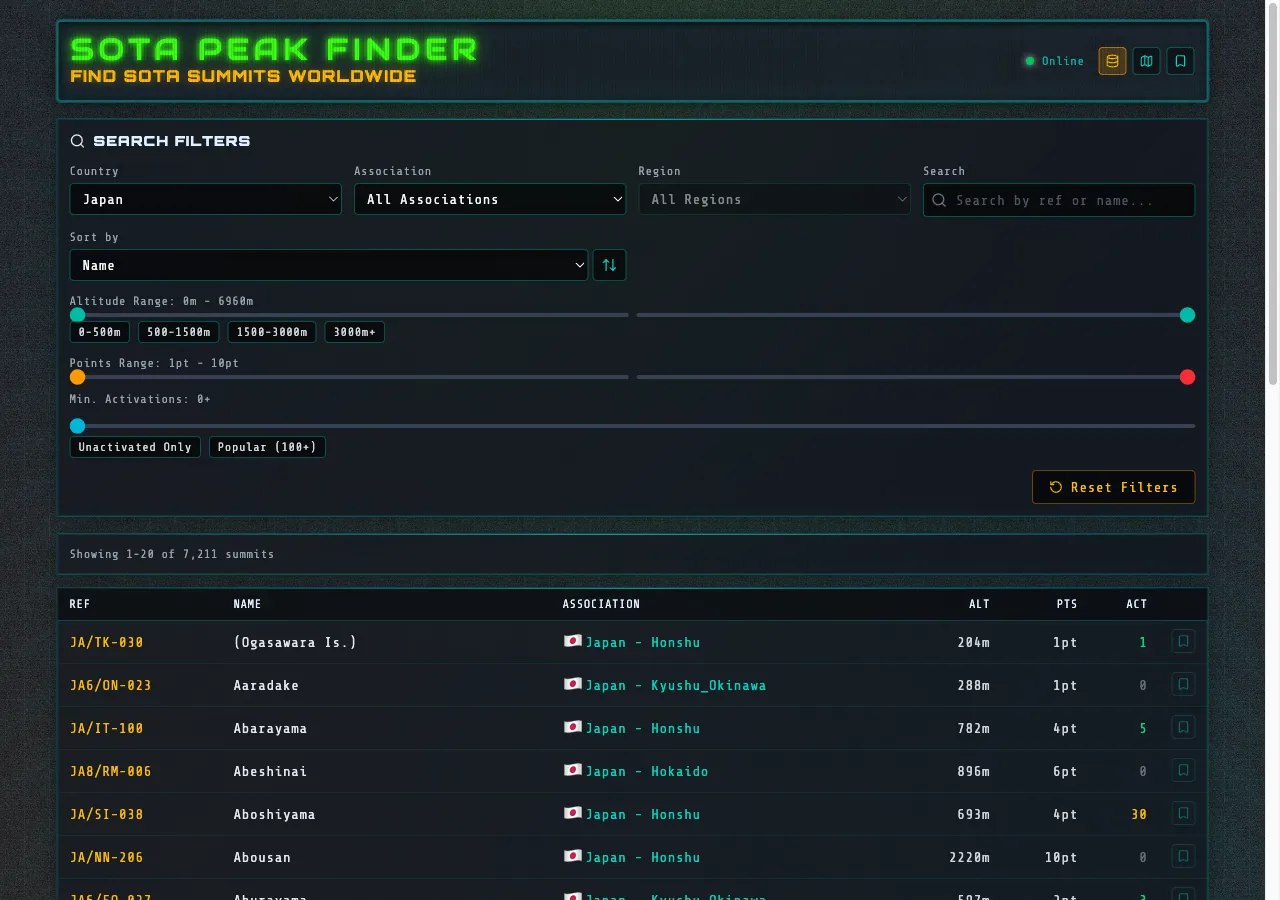Toggle the Popular (100+) filter

(x=267, y=447)
